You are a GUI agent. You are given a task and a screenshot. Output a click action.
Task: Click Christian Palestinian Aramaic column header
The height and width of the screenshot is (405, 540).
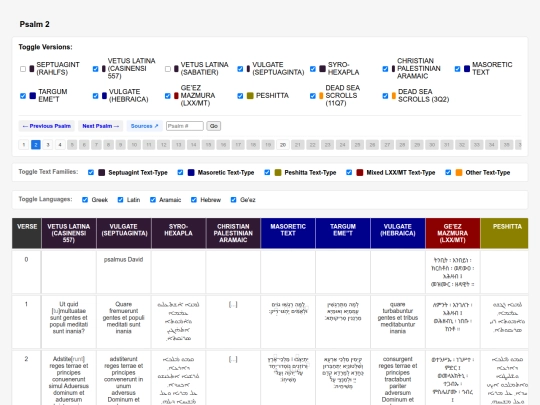click(233, 233)
